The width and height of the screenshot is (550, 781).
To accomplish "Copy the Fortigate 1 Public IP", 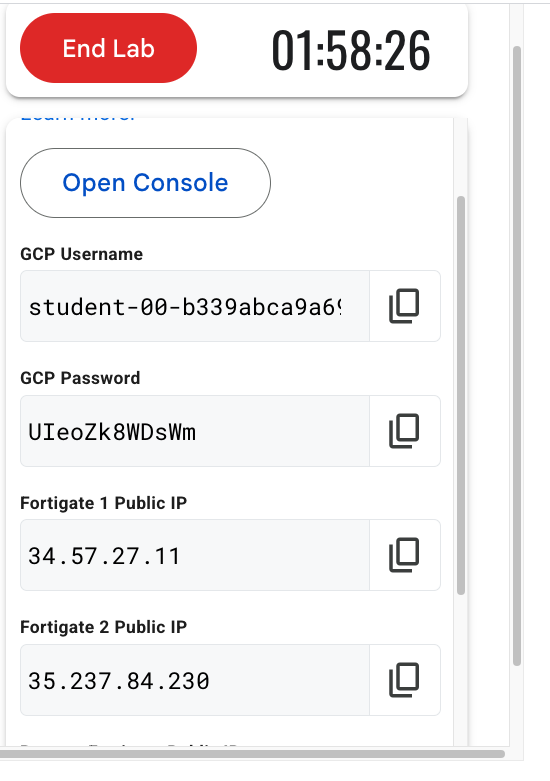I will click(405, 555).
